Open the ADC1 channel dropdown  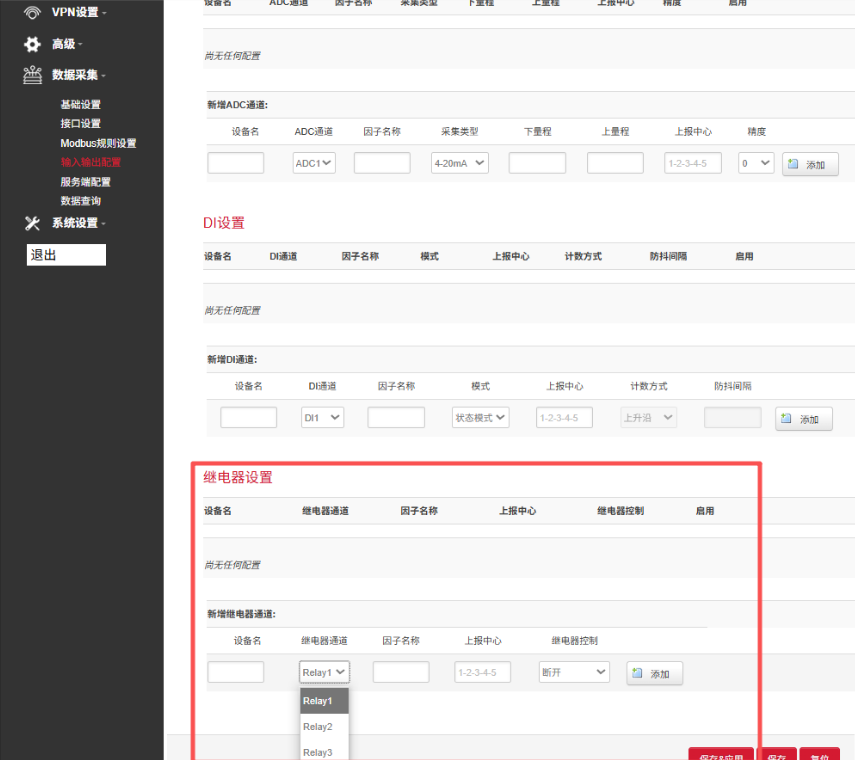pyautogui.click(x=314, y=163)
